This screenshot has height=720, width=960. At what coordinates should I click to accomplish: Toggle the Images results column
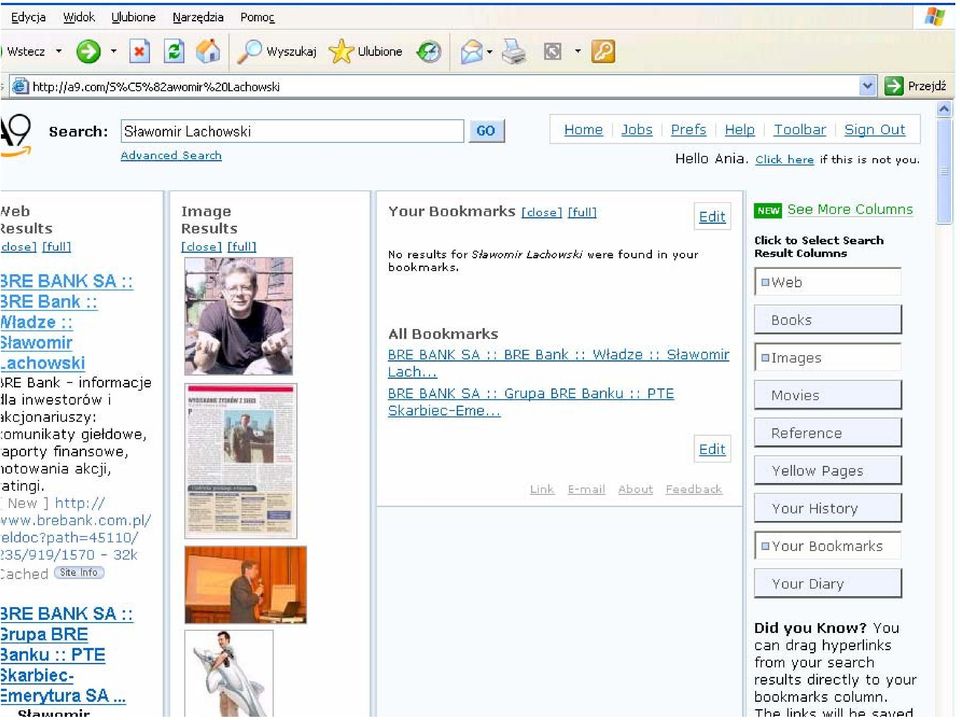point(828,358)
